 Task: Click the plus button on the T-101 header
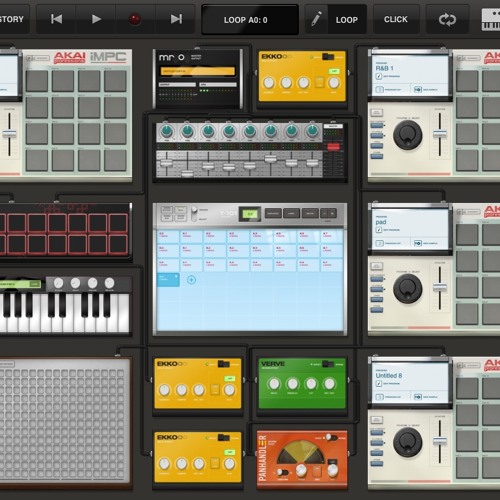(x=332, y=213)
